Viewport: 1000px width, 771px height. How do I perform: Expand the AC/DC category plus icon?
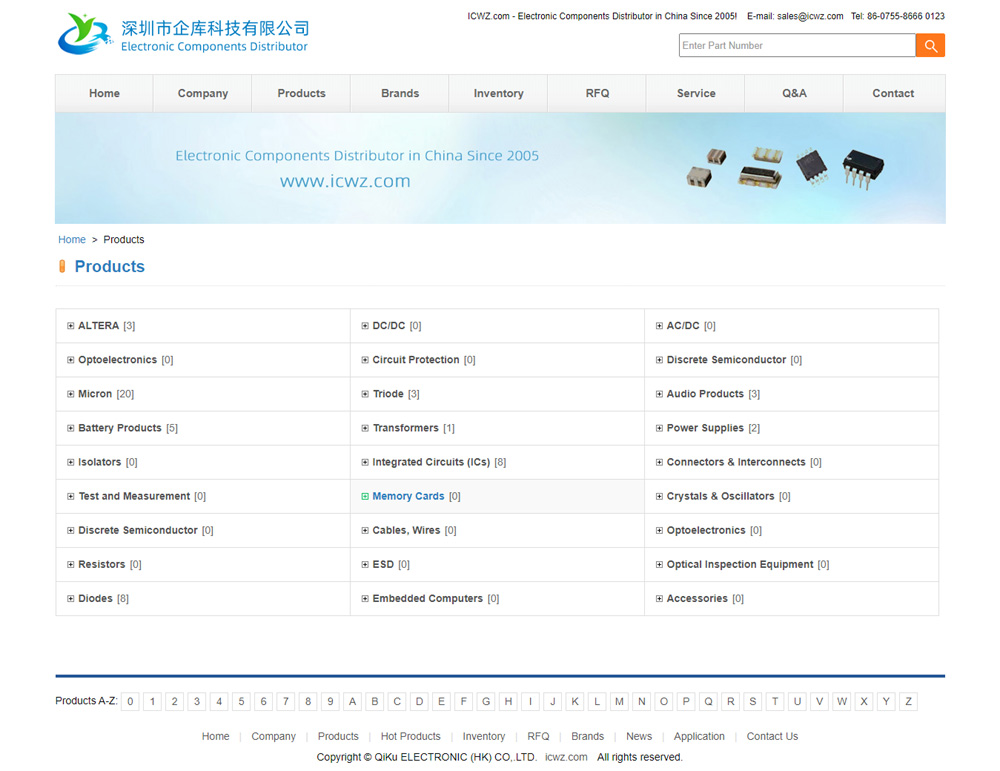tap(659, 326)
